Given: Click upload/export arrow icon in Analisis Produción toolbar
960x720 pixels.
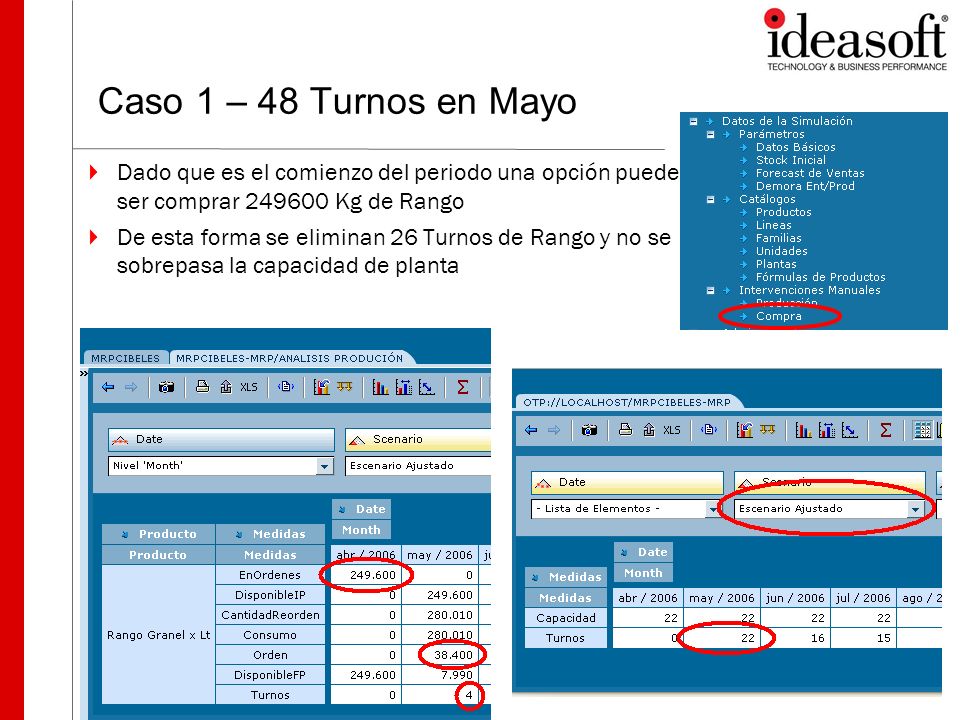Looking at the screenshot, I should tap(226, 386).
